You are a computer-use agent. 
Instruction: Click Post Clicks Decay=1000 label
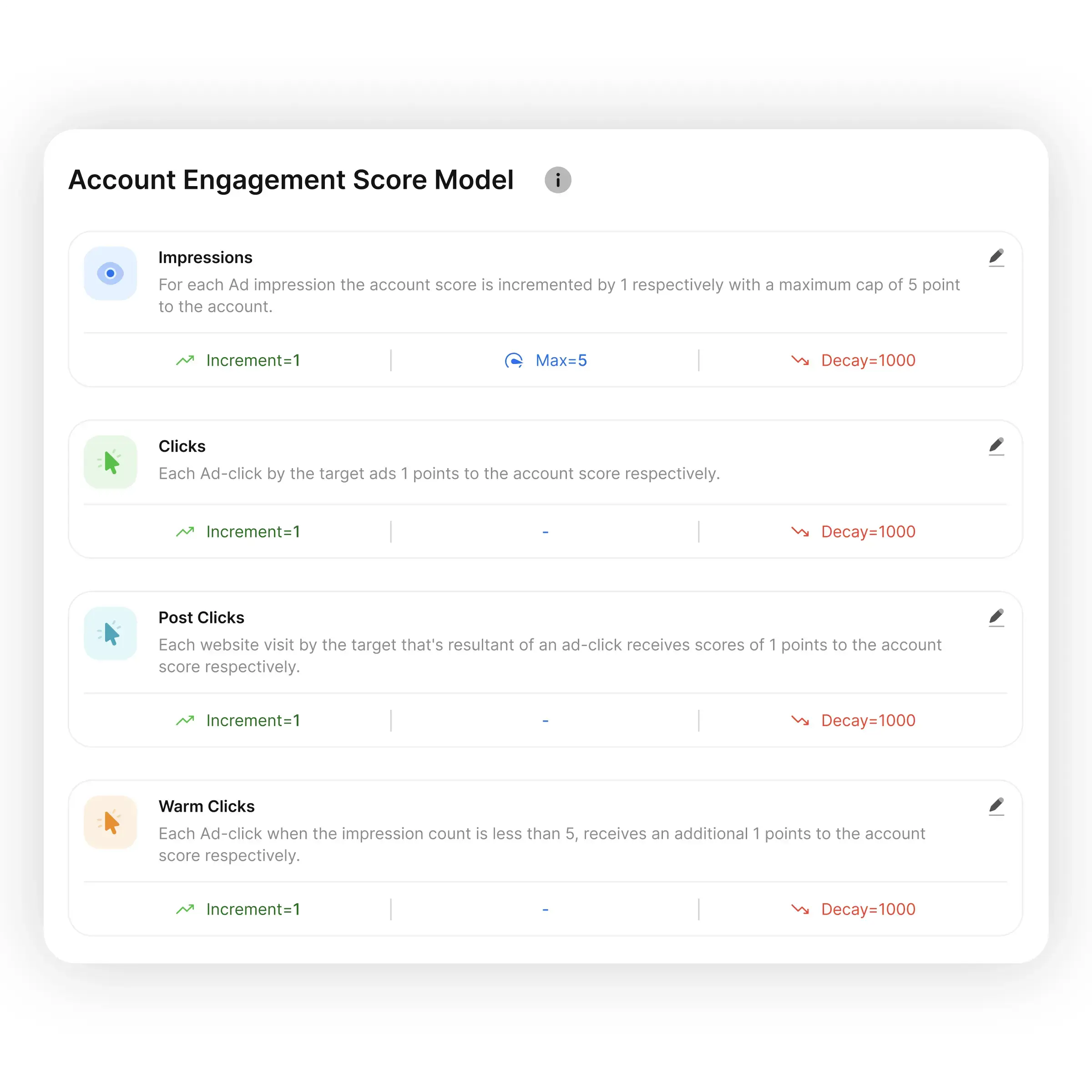coord(868,720)
